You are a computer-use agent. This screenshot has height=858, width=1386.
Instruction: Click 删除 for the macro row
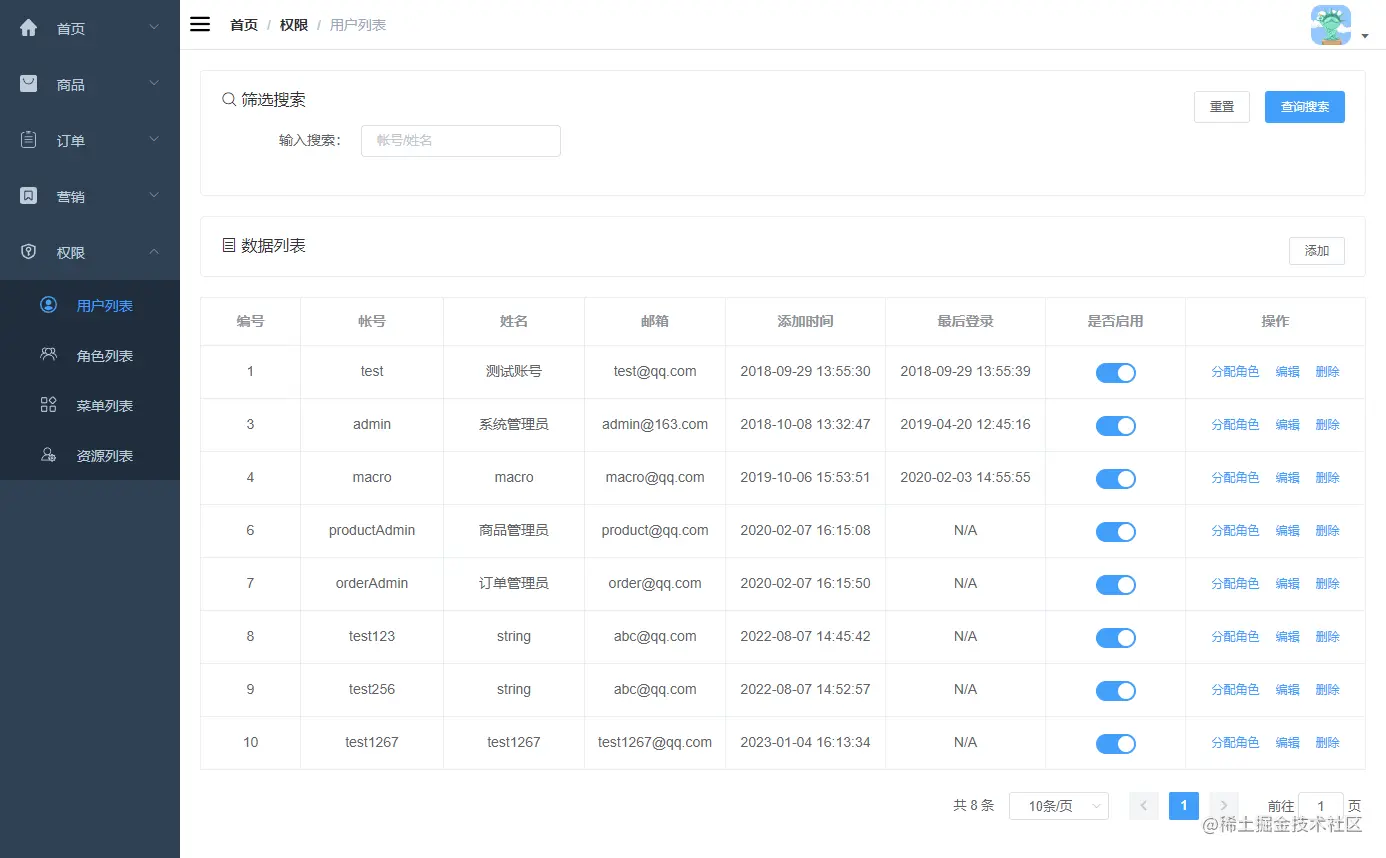click(1328, 477)
